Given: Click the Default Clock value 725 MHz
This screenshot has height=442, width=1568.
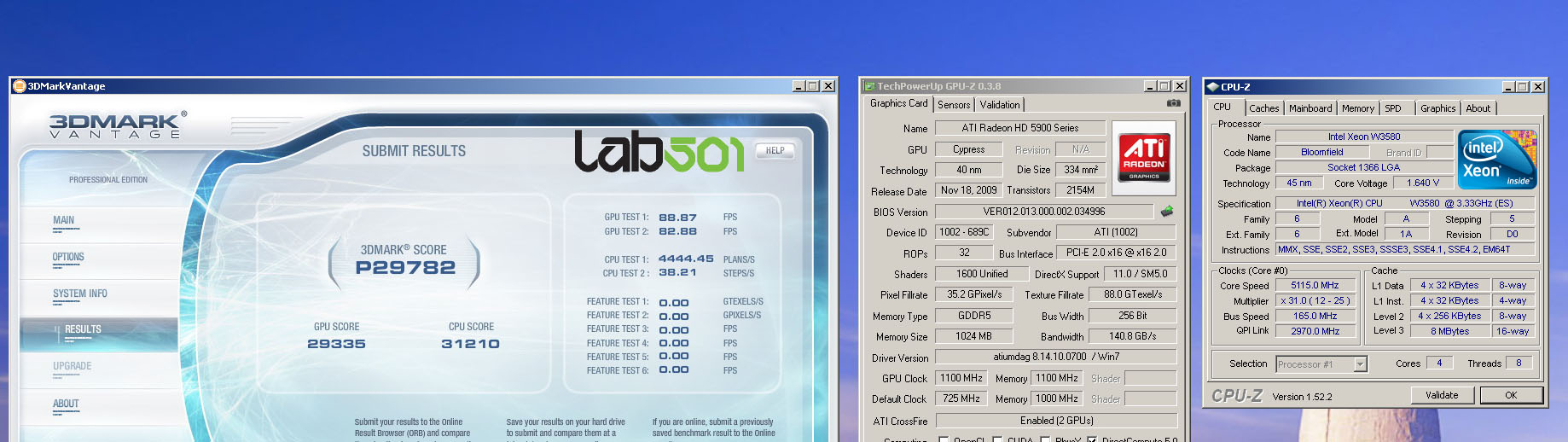Looking at the screenshot, I should [961, 398].
